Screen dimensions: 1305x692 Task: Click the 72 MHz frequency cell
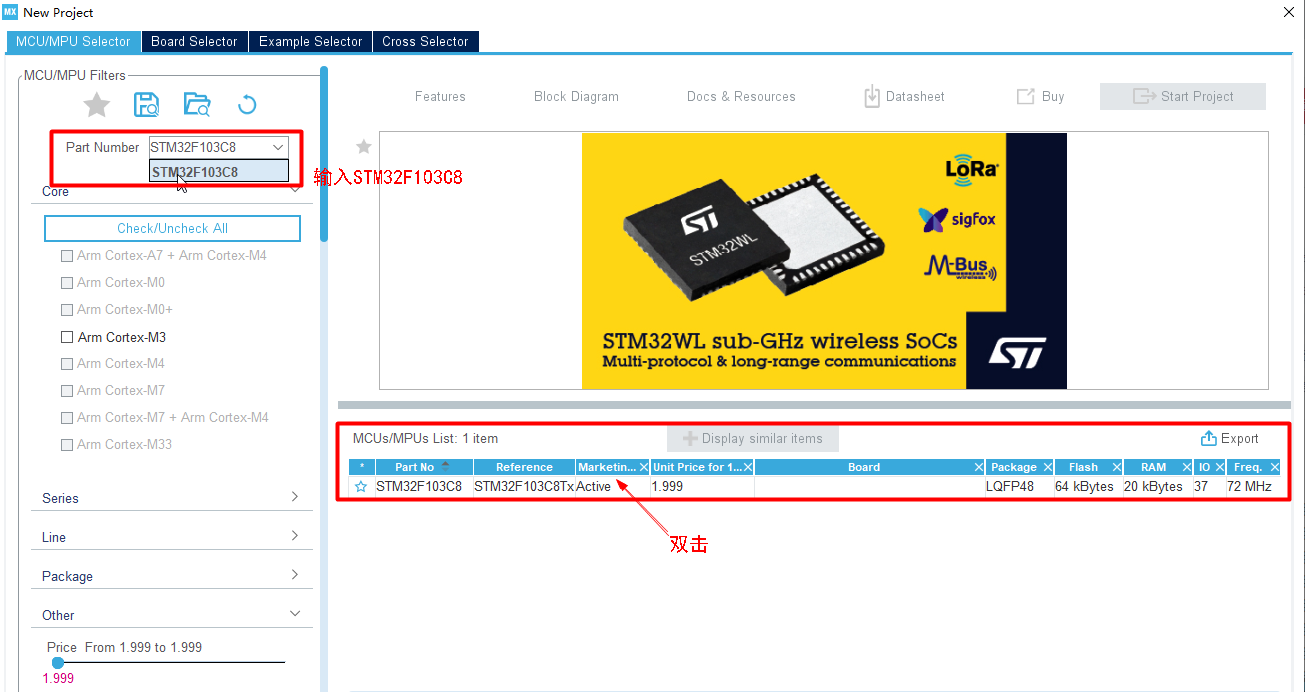tap(1254, 487)
